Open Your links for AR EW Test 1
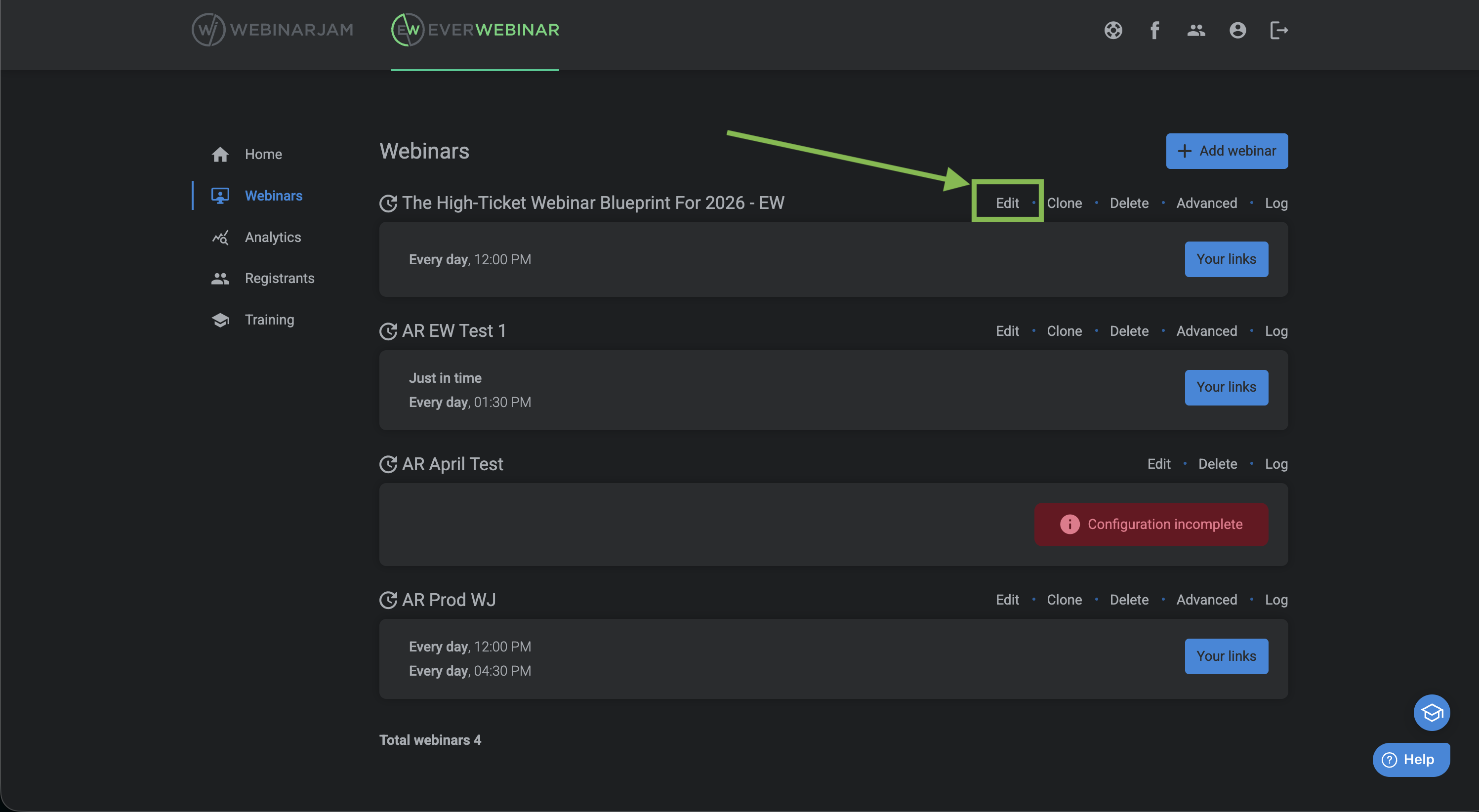This screenshot has width=1479, height=812. (x=1226, y=387)
